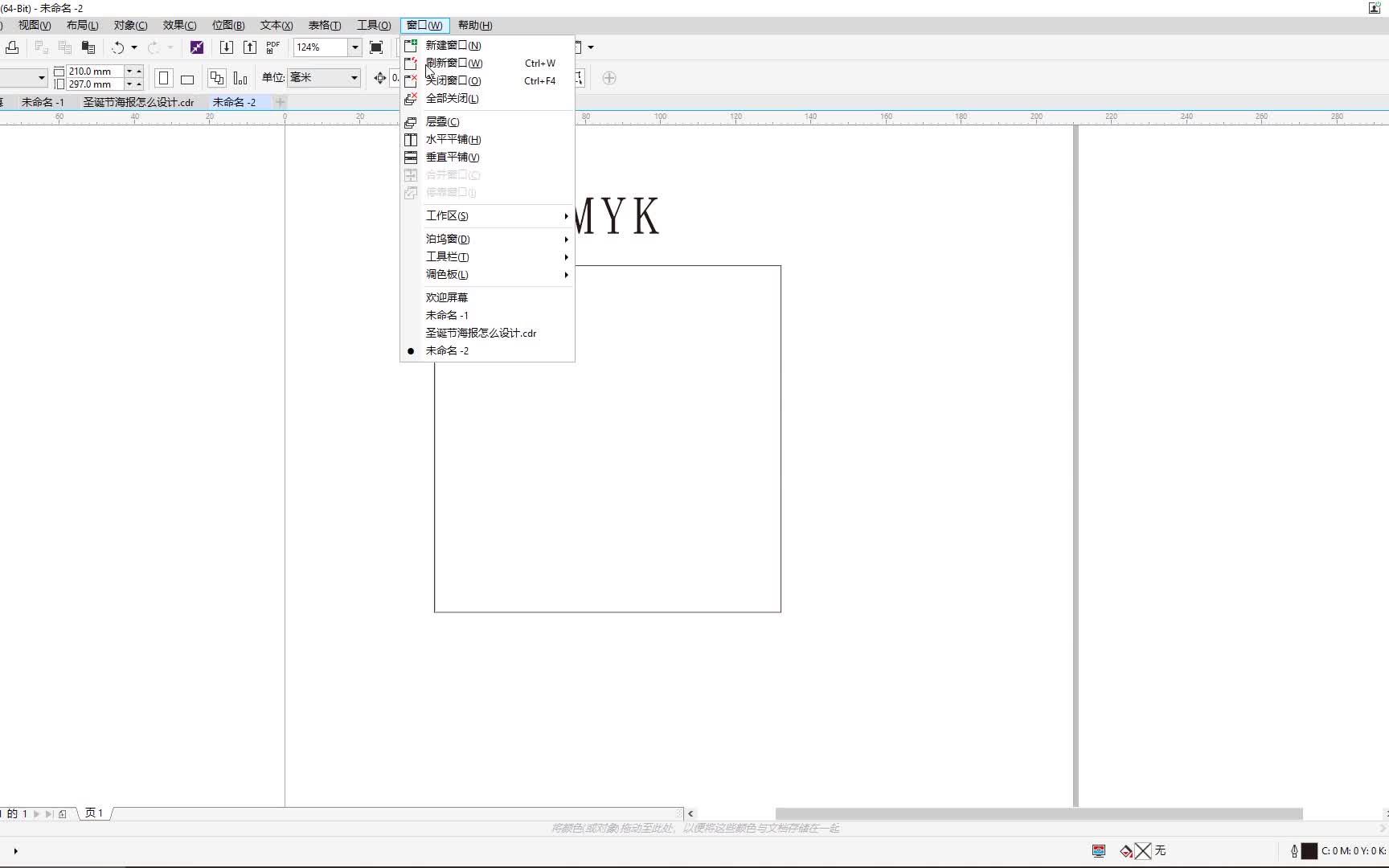
Task: Open the 对象(C) menu
Action: 130,26
